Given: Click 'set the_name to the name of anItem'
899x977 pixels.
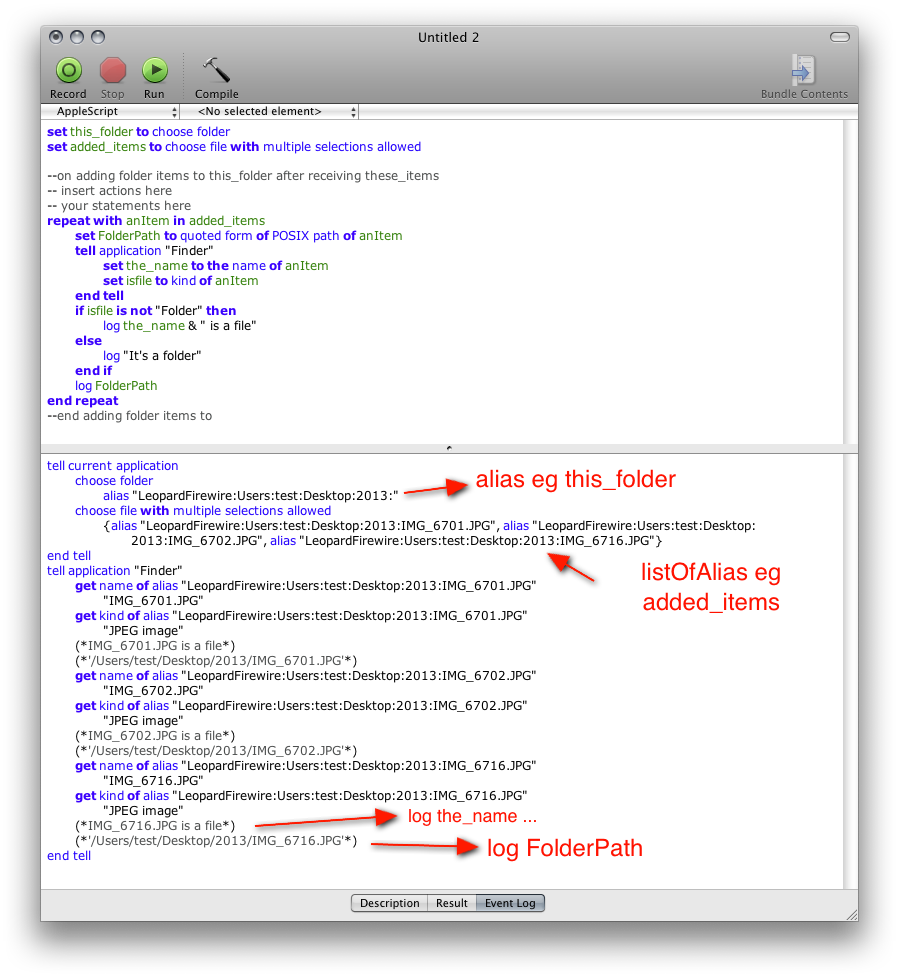Looking at the screenshot, I should pos(216,265).
